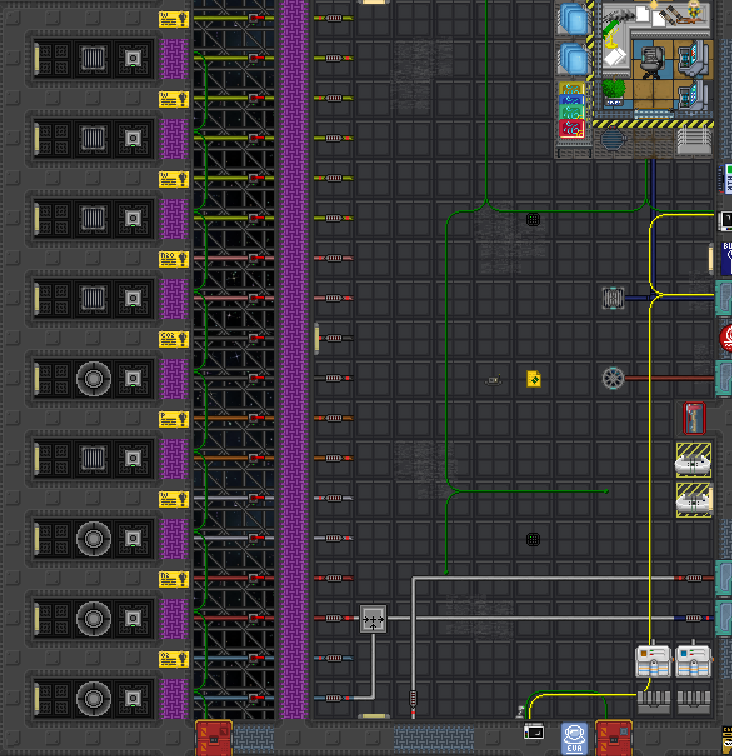This screenshot has height=756, width=732.
Task: Toggle the vertical valve on the bottom grey pipe
Action: coord(413,699)
